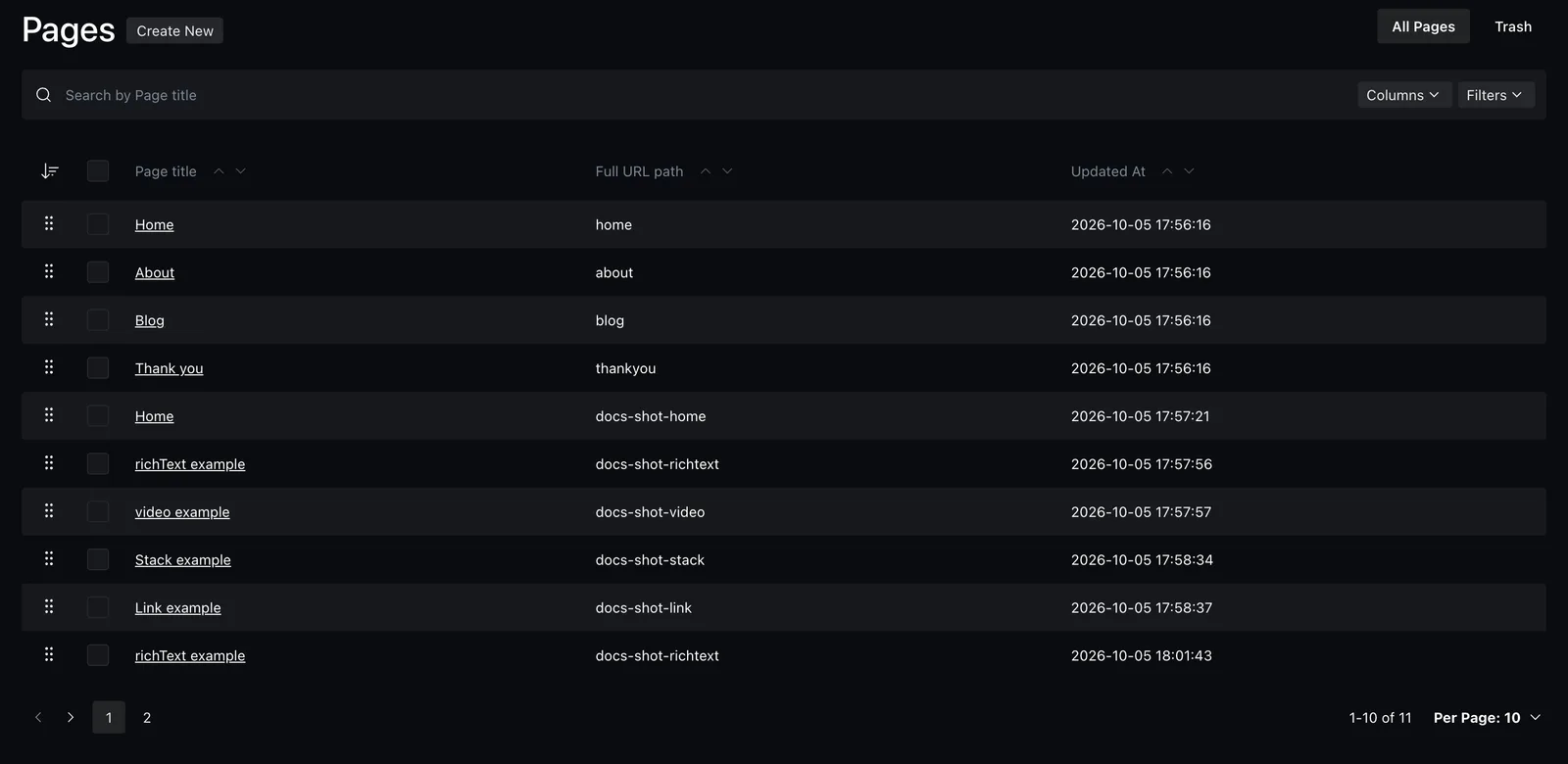Select the All Pages tab

click(x=1423, y=26)
